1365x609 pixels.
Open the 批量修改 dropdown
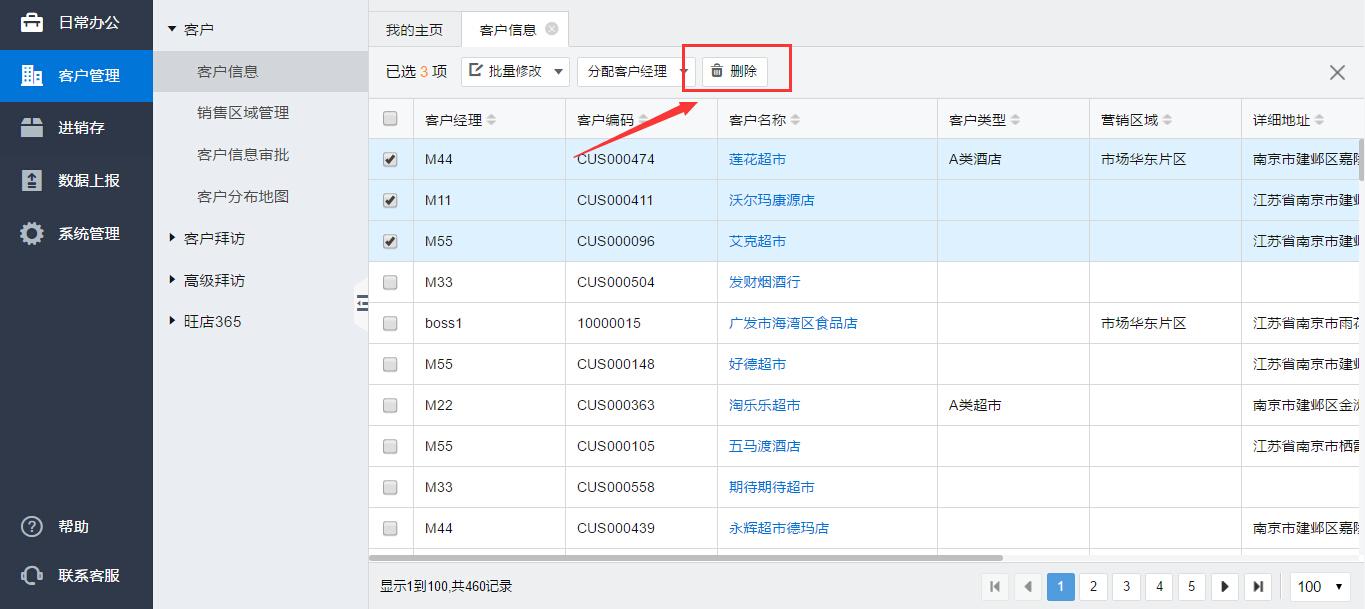(x=515, y=71)
